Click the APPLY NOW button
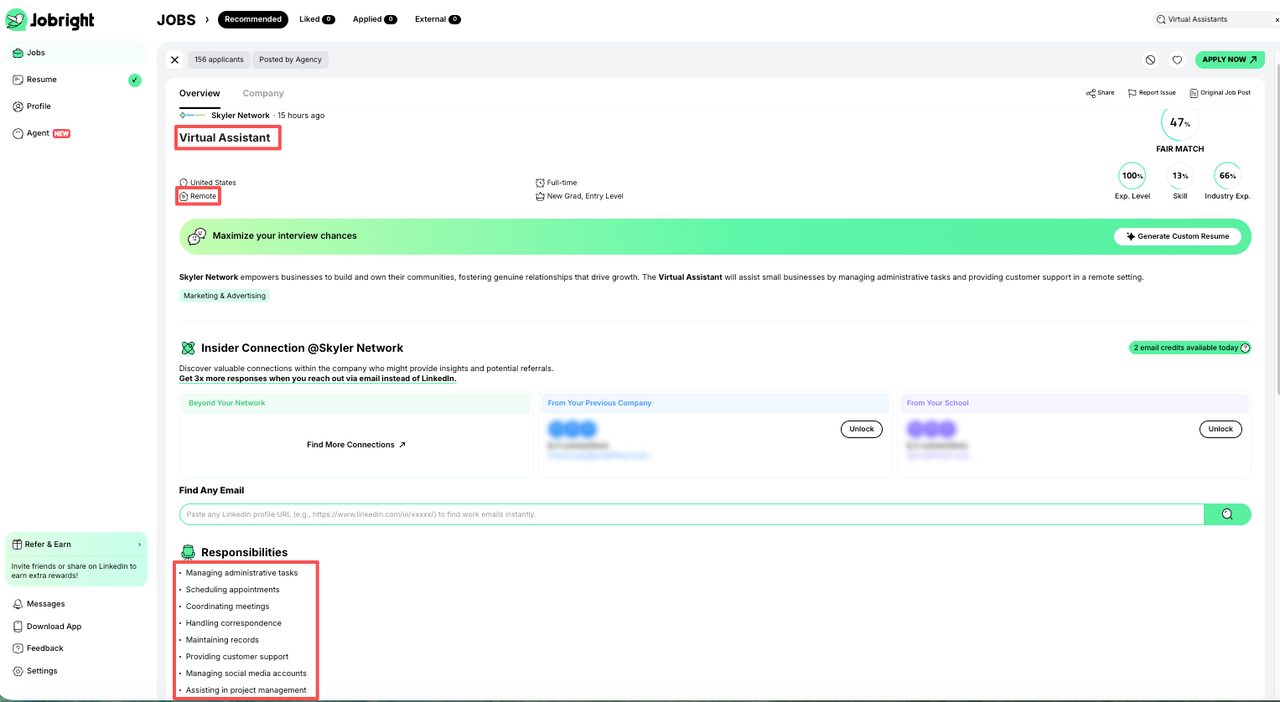Screen dimensions: 1280x702 pyautogui.click(x=1230, y=60)
